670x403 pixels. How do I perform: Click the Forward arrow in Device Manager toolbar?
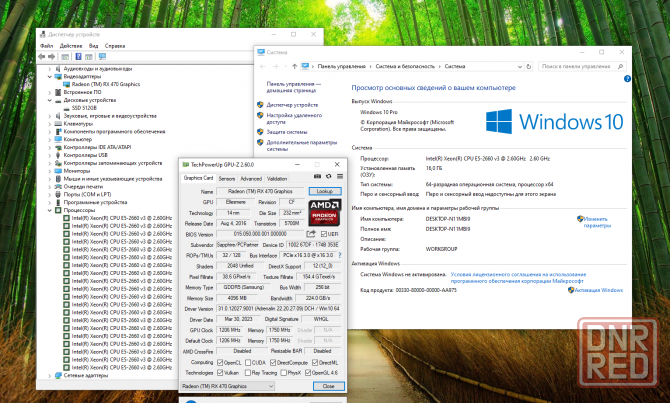coord(52,56)
